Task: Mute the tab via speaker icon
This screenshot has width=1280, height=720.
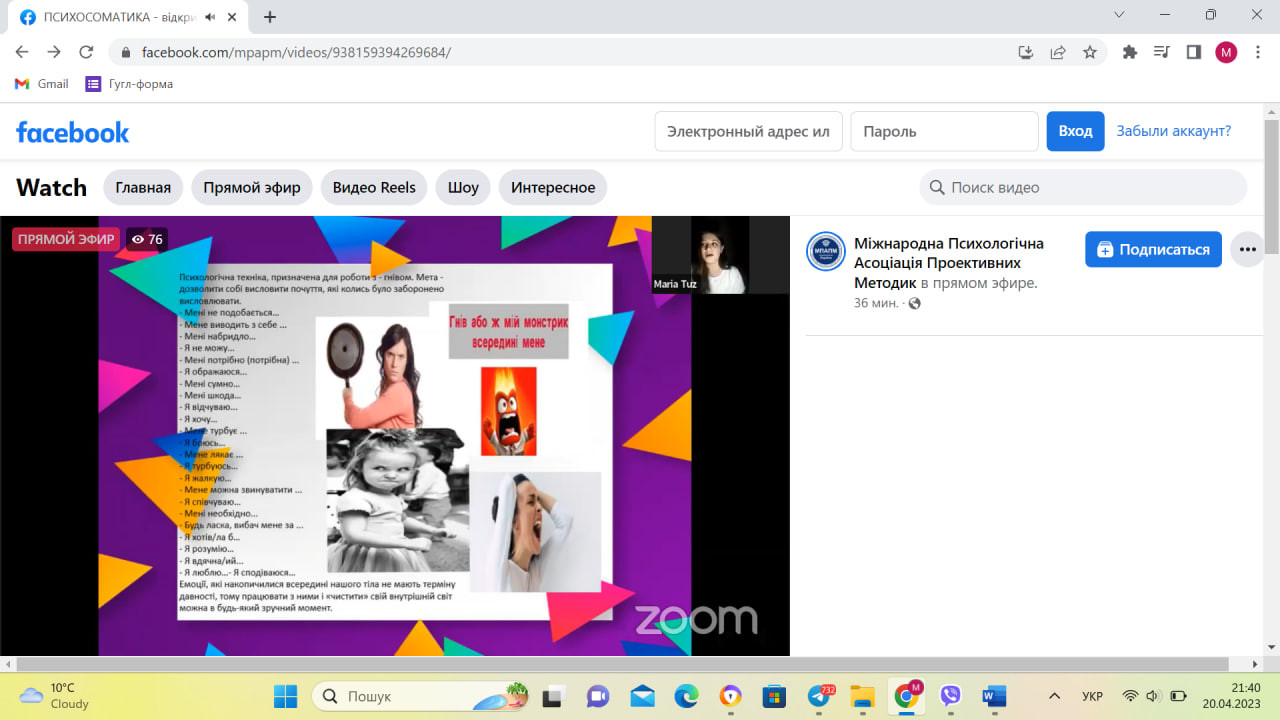Action: tap(210, 17)
